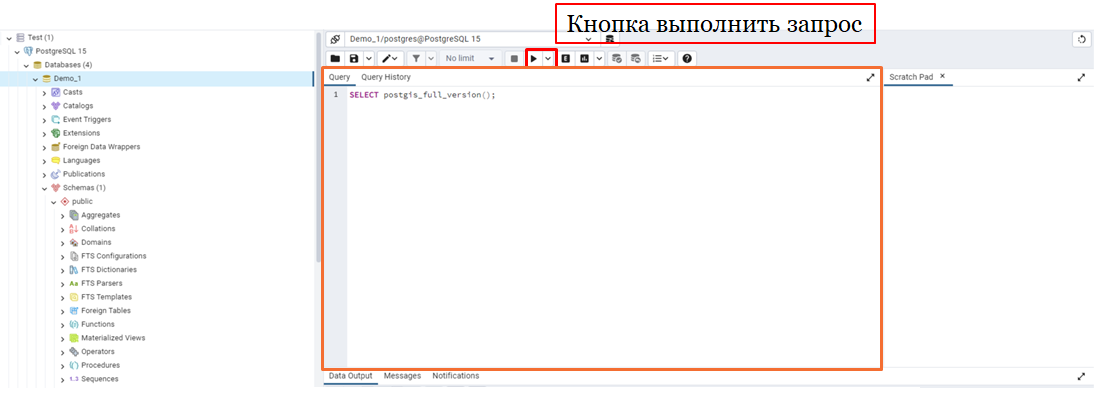Expand the save options arrow
The width and height of the screenshot is (1094, 394).
click(x=368, y=59)
